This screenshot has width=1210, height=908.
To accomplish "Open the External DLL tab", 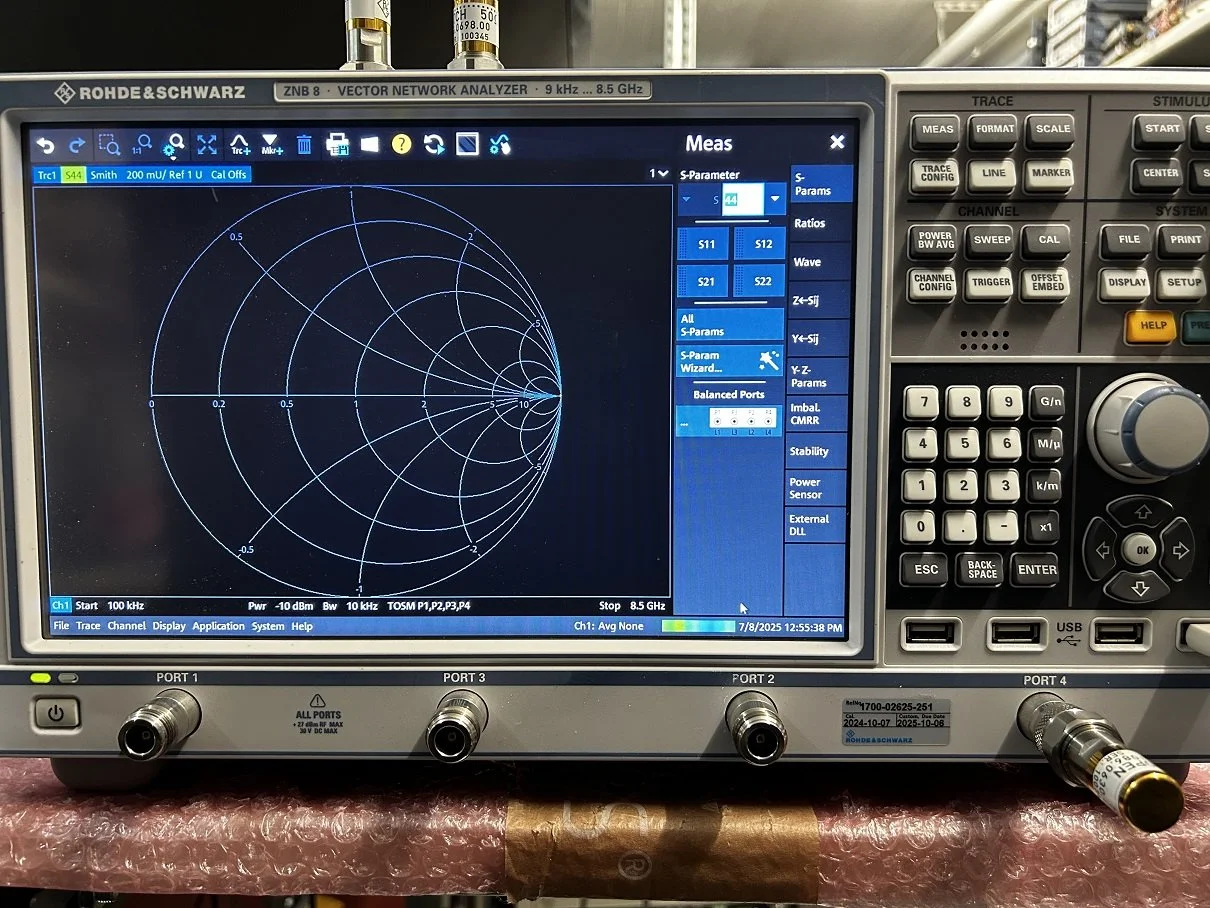I will (815, 525).
